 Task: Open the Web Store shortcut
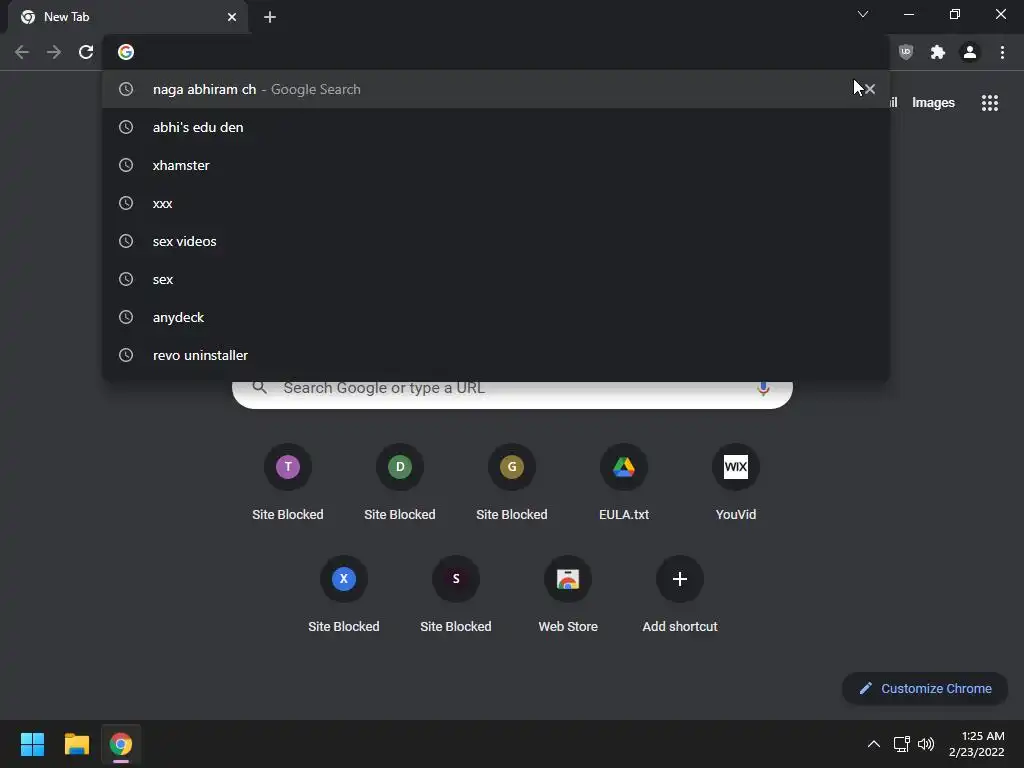568,594
